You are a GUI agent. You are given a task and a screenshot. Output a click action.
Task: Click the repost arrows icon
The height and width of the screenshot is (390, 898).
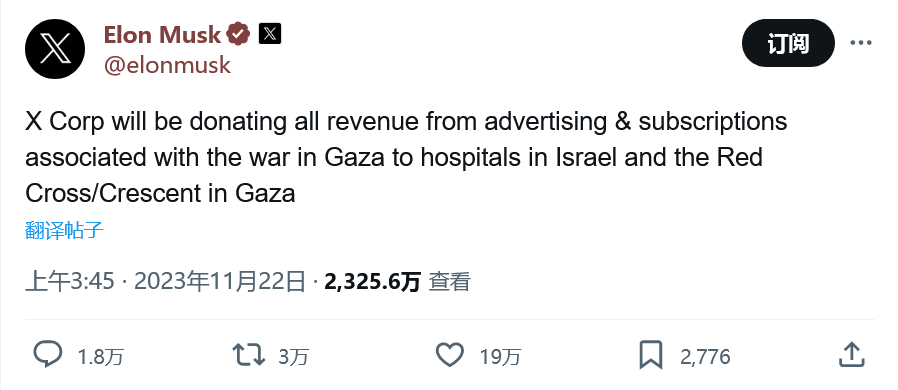249,355
